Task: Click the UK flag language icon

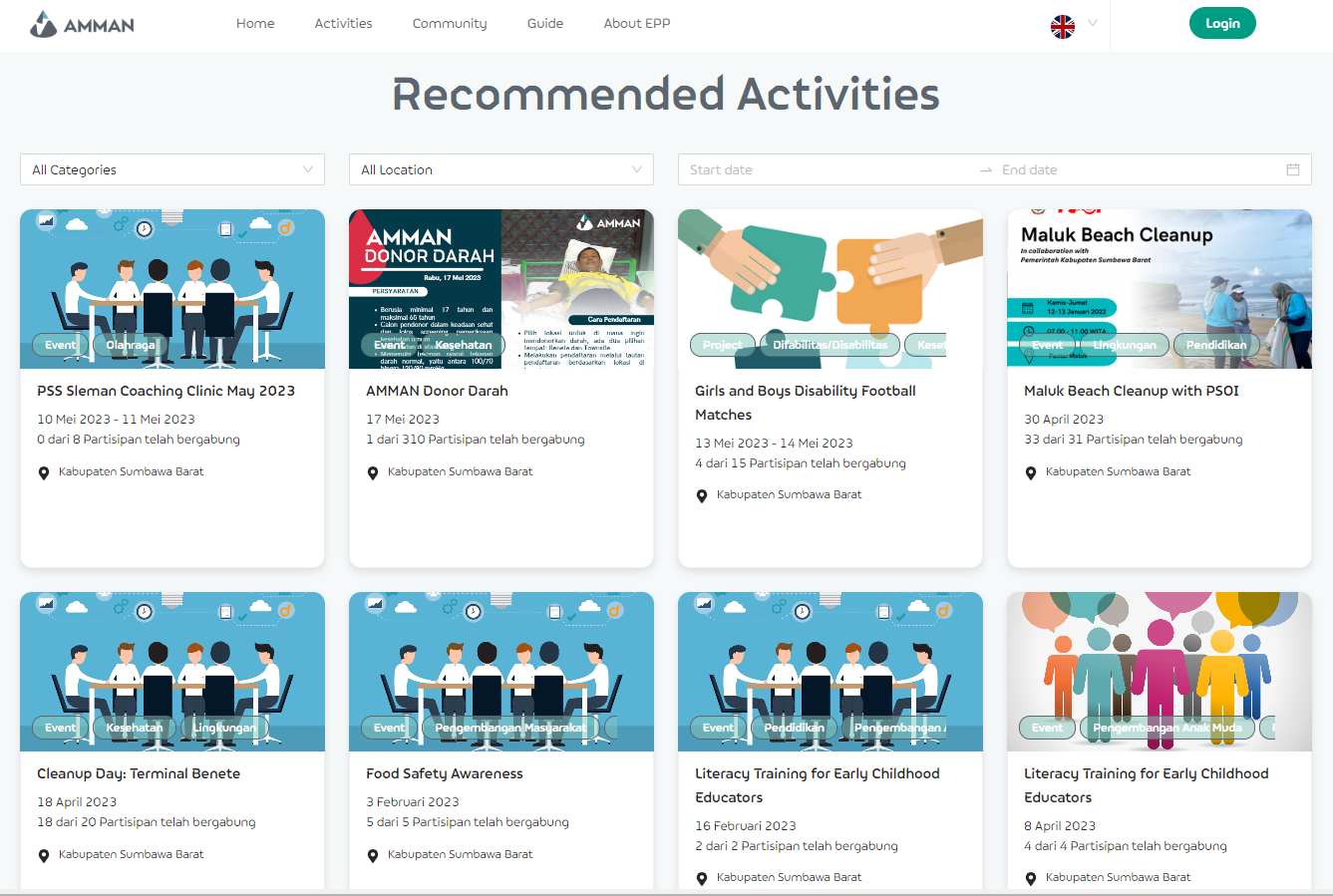Action: click(x=1063, y=26)
